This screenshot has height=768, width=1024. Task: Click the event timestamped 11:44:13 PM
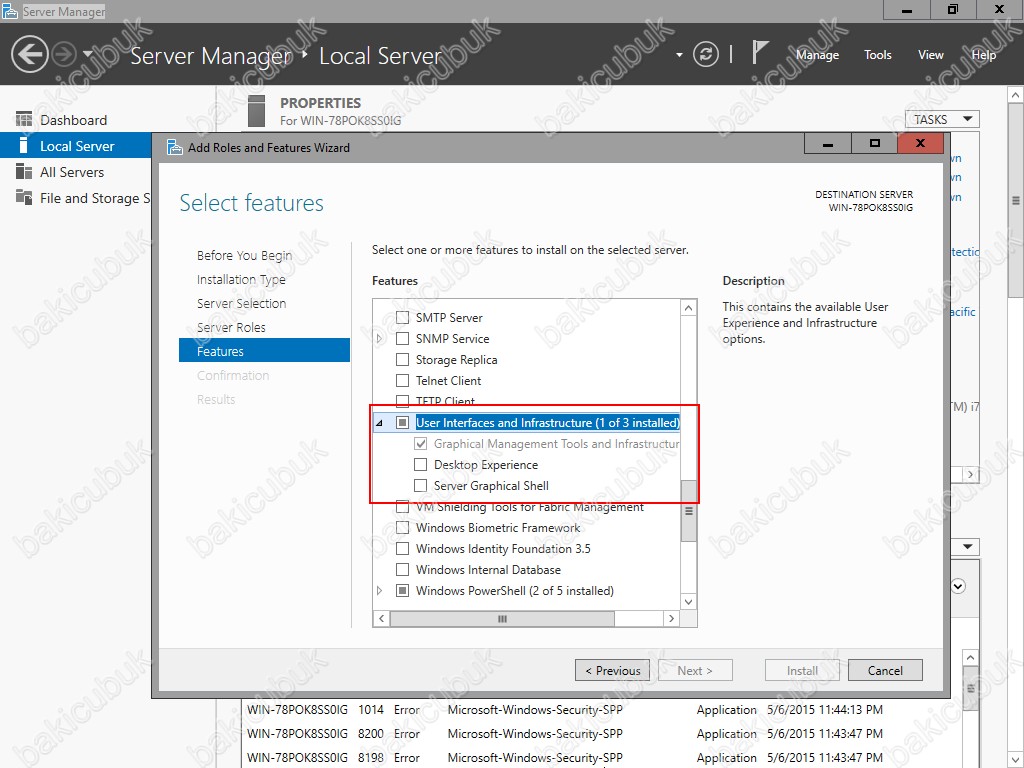(825, 709)
